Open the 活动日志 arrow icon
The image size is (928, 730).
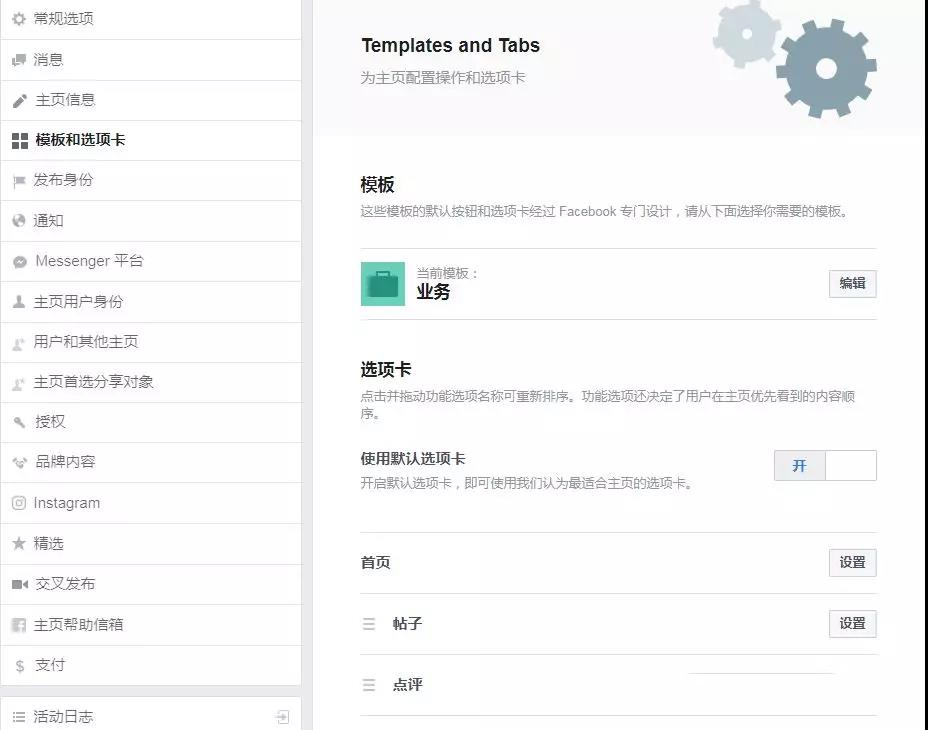point(283,717)
